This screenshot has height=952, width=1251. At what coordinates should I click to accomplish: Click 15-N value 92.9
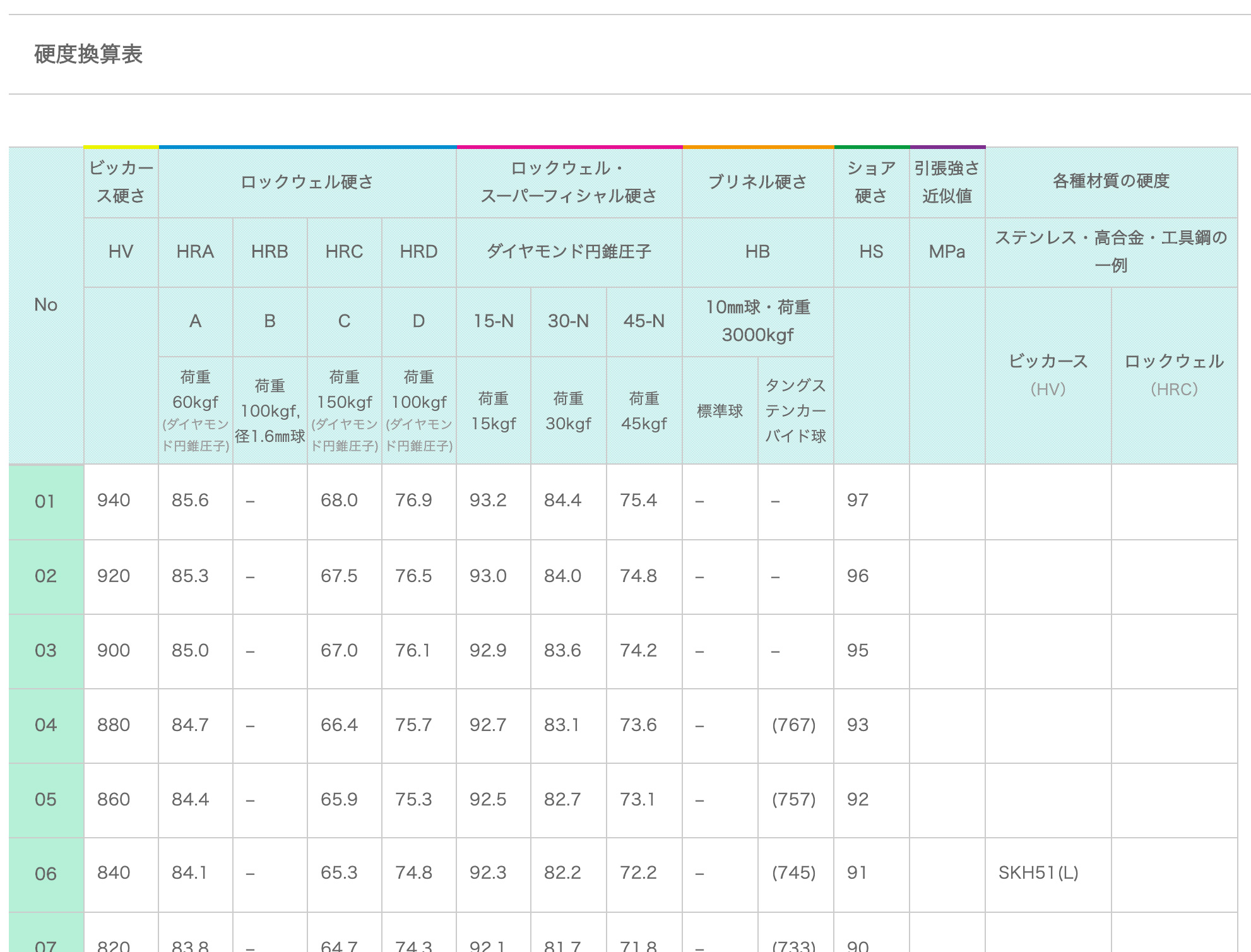pos(488,650)
